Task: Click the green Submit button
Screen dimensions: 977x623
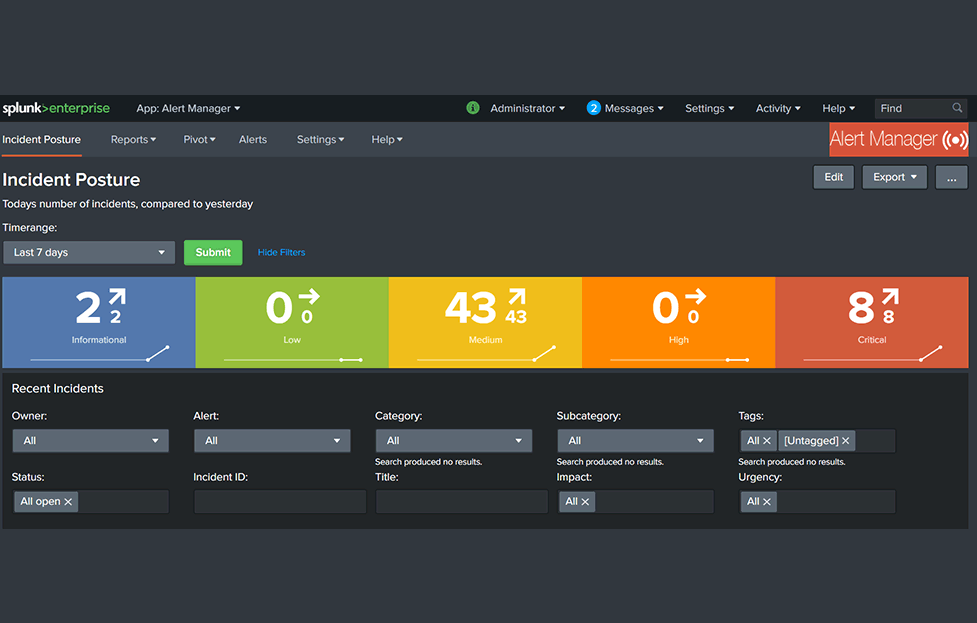Action: (x=213, y=252)
